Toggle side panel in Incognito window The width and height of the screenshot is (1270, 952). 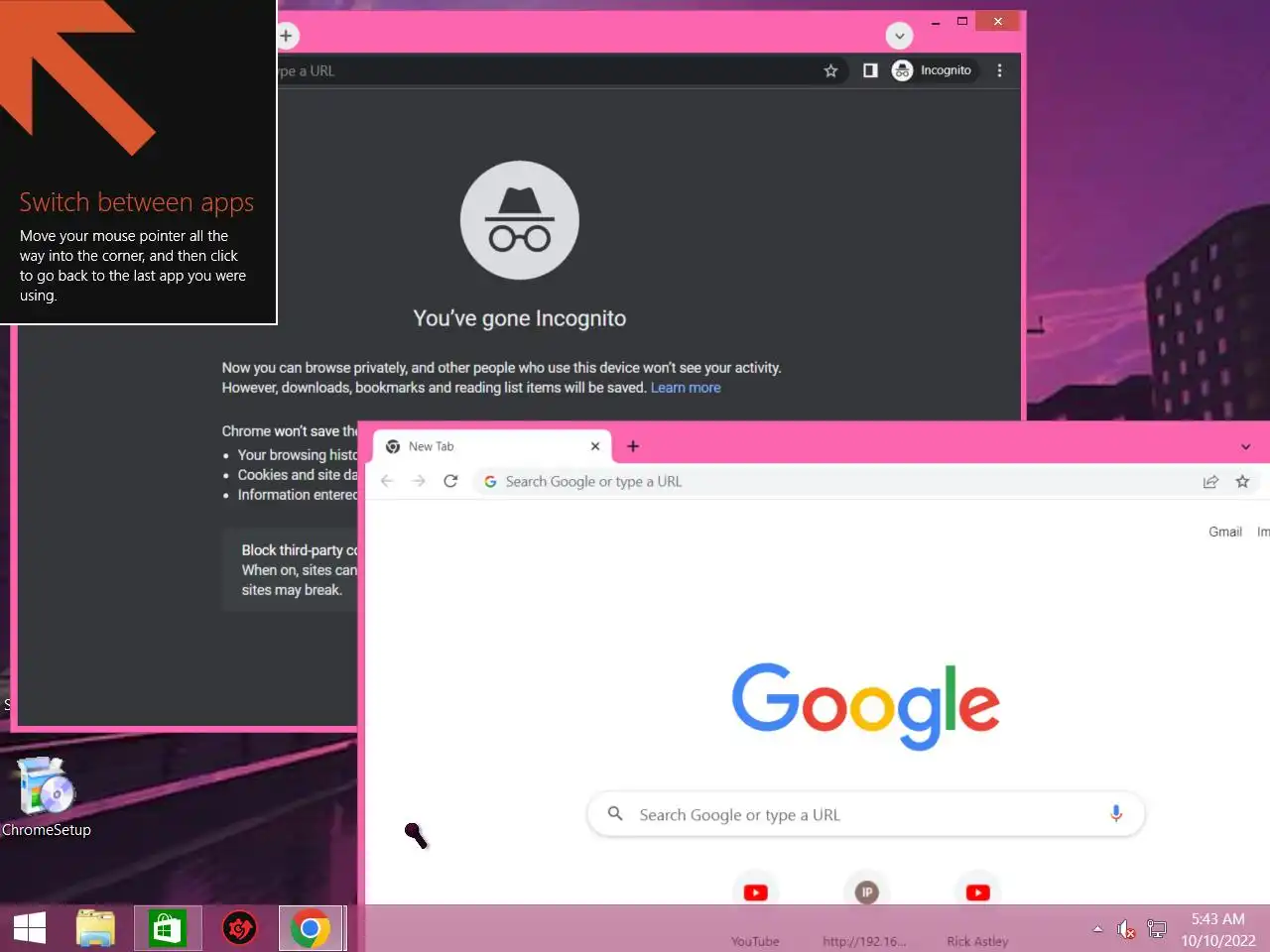pyautogui.click(x=870, y=70)
